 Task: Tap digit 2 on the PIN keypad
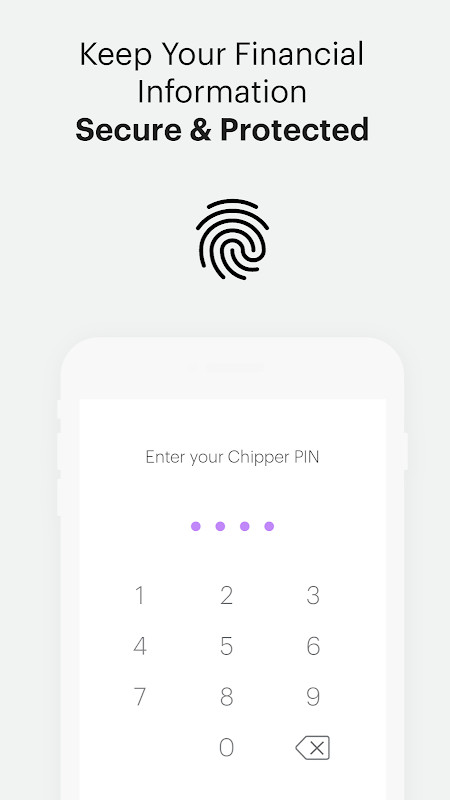pyautogui.click(x=227, y=595)
